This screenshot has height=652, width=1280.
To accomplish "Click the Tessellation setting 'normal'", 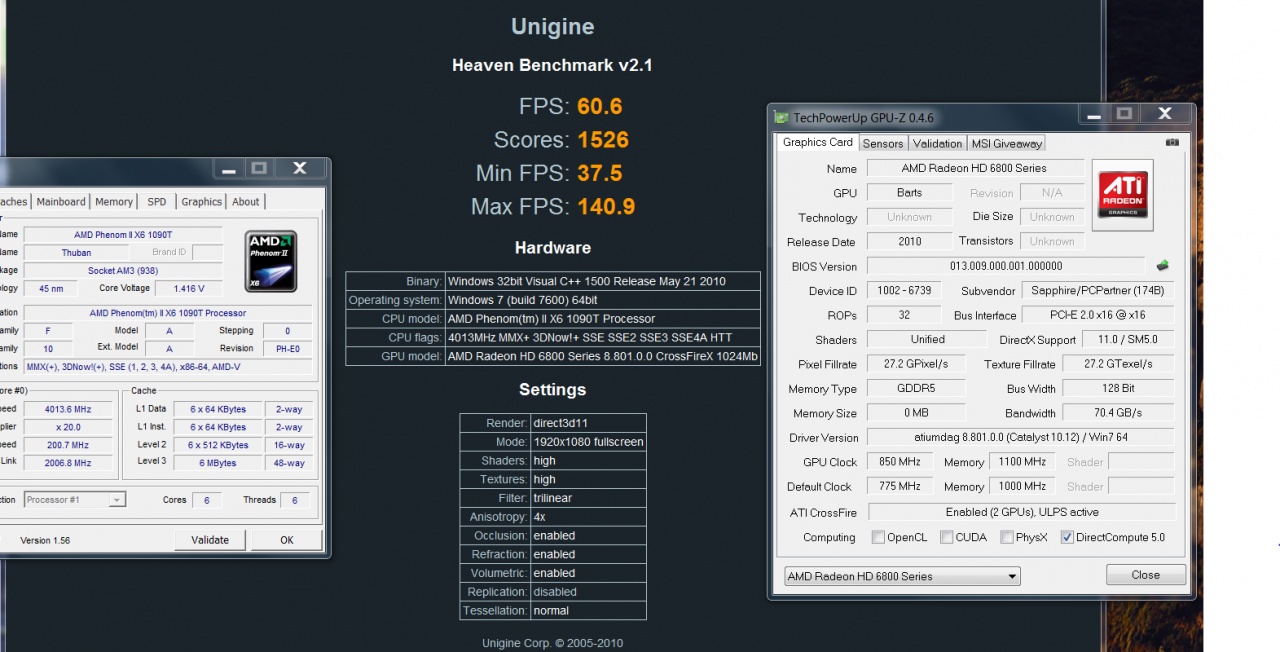I will (x=551, y=611).
